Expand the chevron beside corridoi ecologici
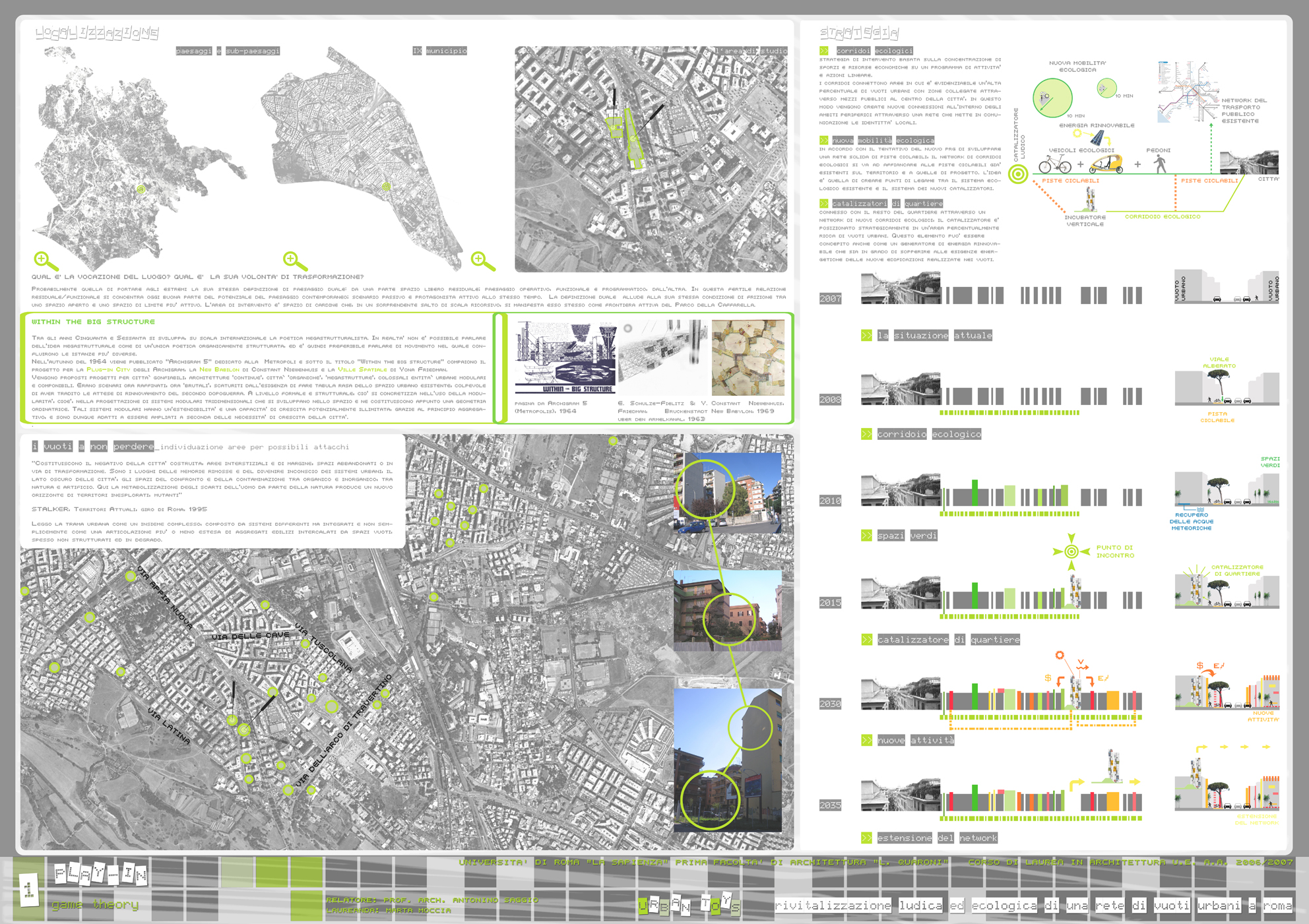Viewport: 1309px width, 924px height. click(824, 51)
